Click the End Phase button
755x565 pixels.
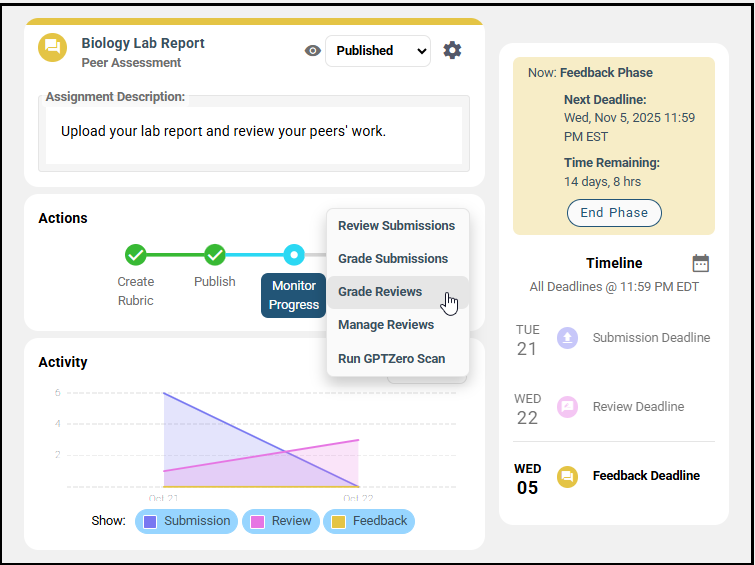click(x=614, y=213)
